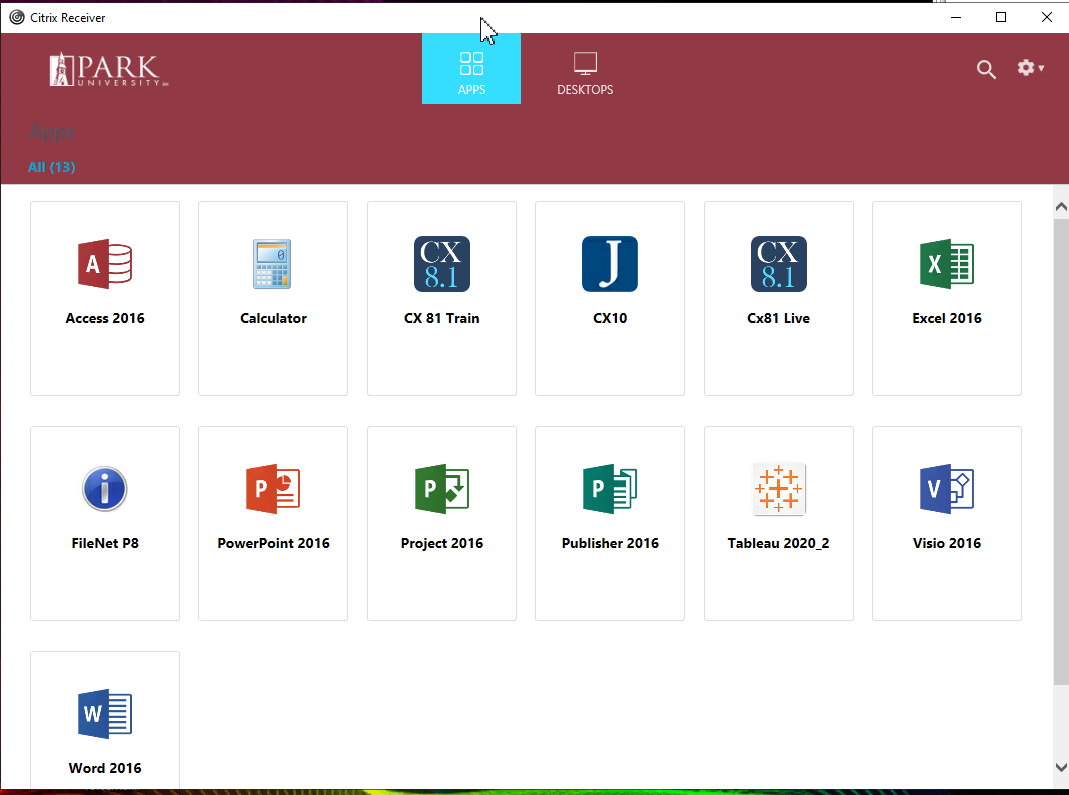The width and height of the screenshot is (1069, 795).
Task: Open the Word 2016 icon
Action: point(105,714)
